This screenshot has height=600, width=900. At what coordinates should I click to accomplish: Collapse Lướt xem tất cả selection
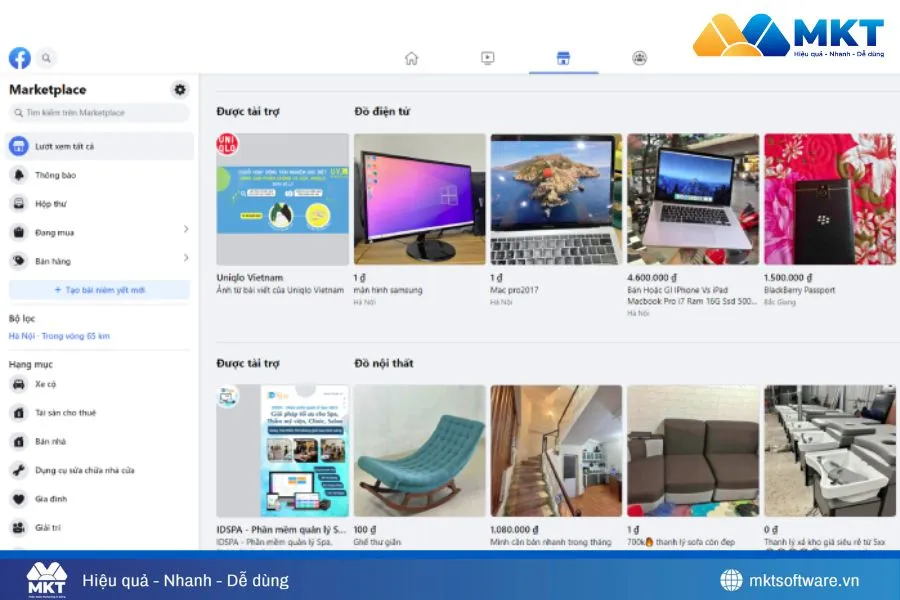tap(97, 146)
